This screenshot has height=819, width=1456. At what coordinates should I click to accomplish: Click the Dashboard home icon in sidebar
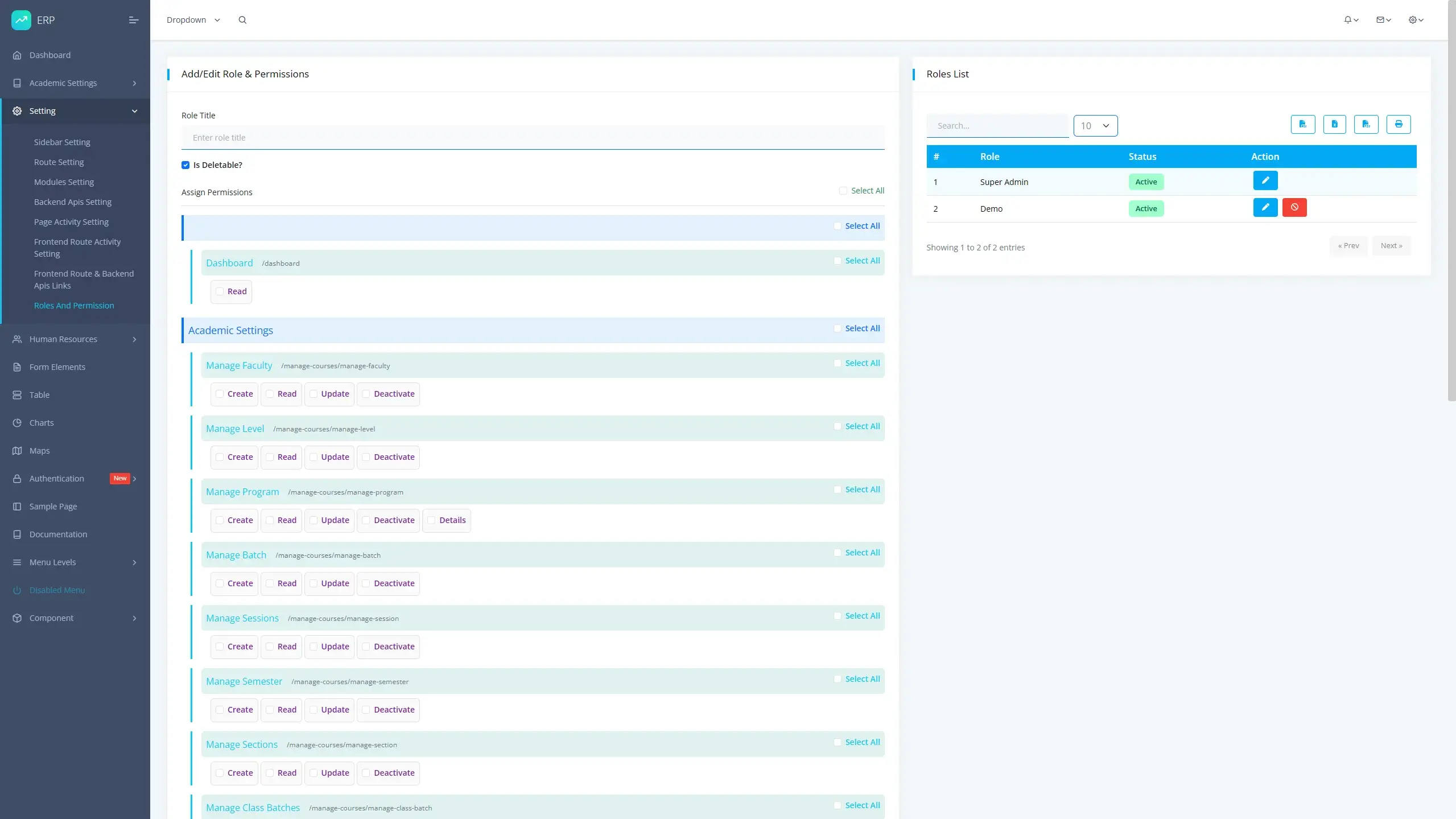[17, 55]
